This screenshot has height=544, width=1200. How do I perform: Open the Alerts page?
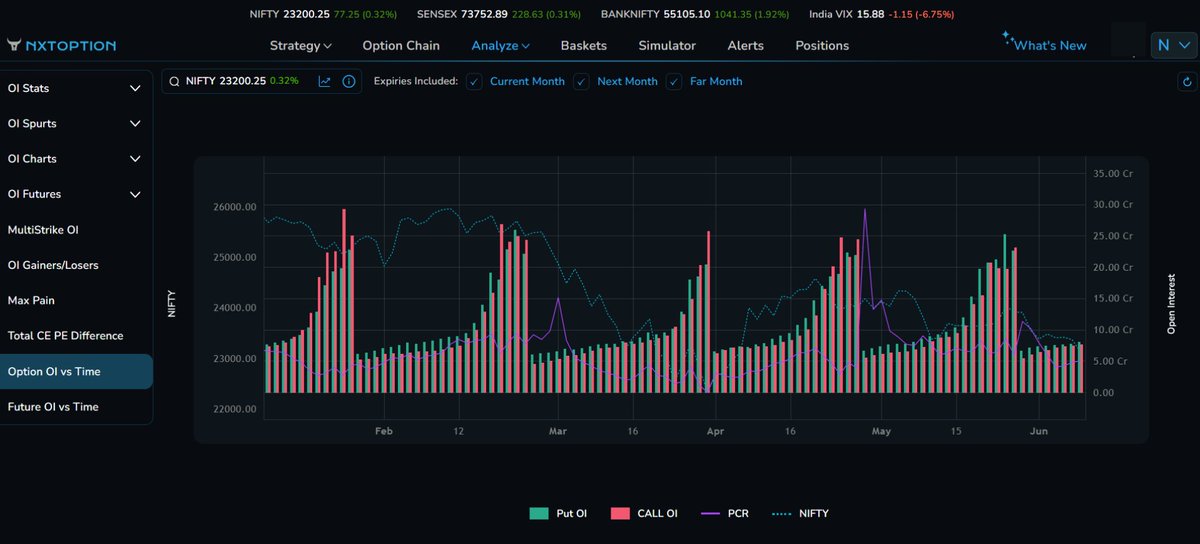coord(746,45)
